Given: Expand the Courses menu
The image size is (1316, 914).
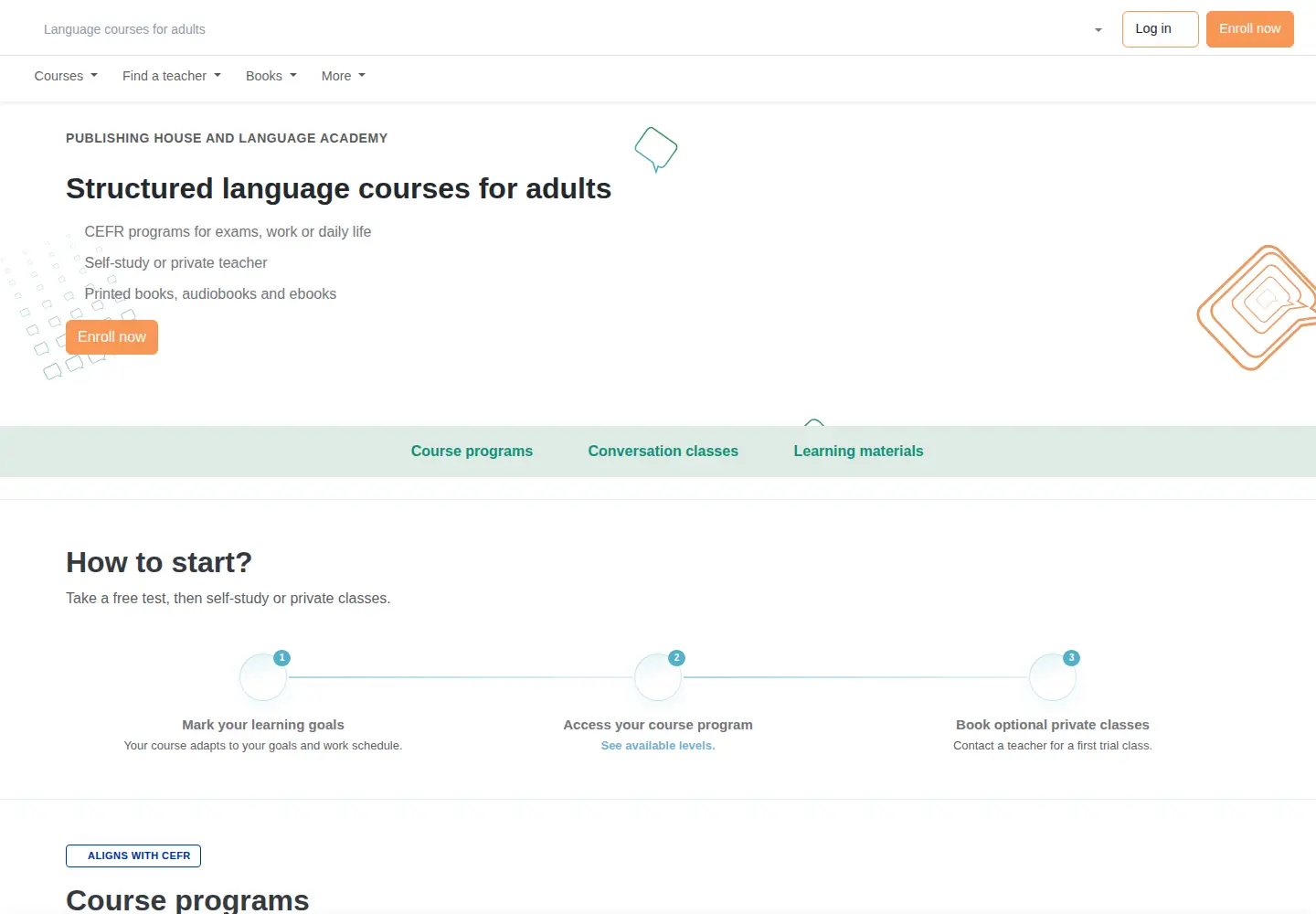Looking at the screenshot, I should 66,76.
